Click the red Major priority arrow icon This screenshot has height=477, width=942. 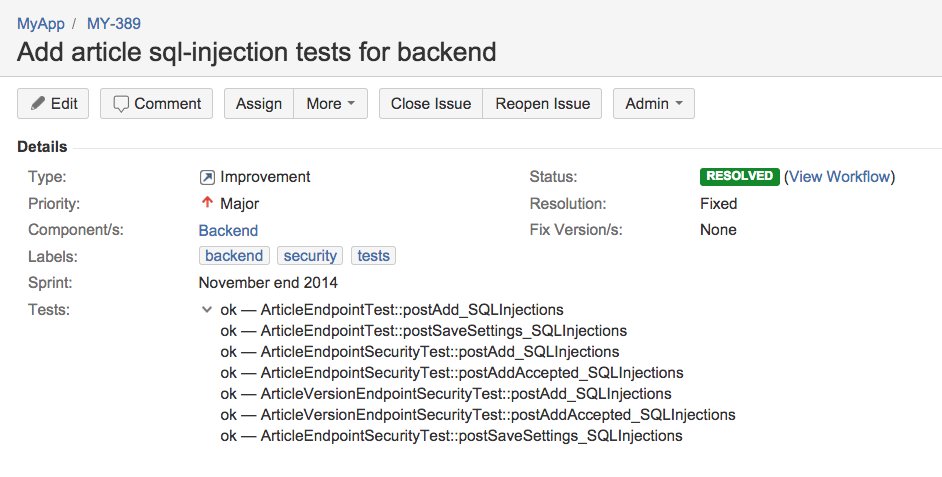(x=207, y=203)
